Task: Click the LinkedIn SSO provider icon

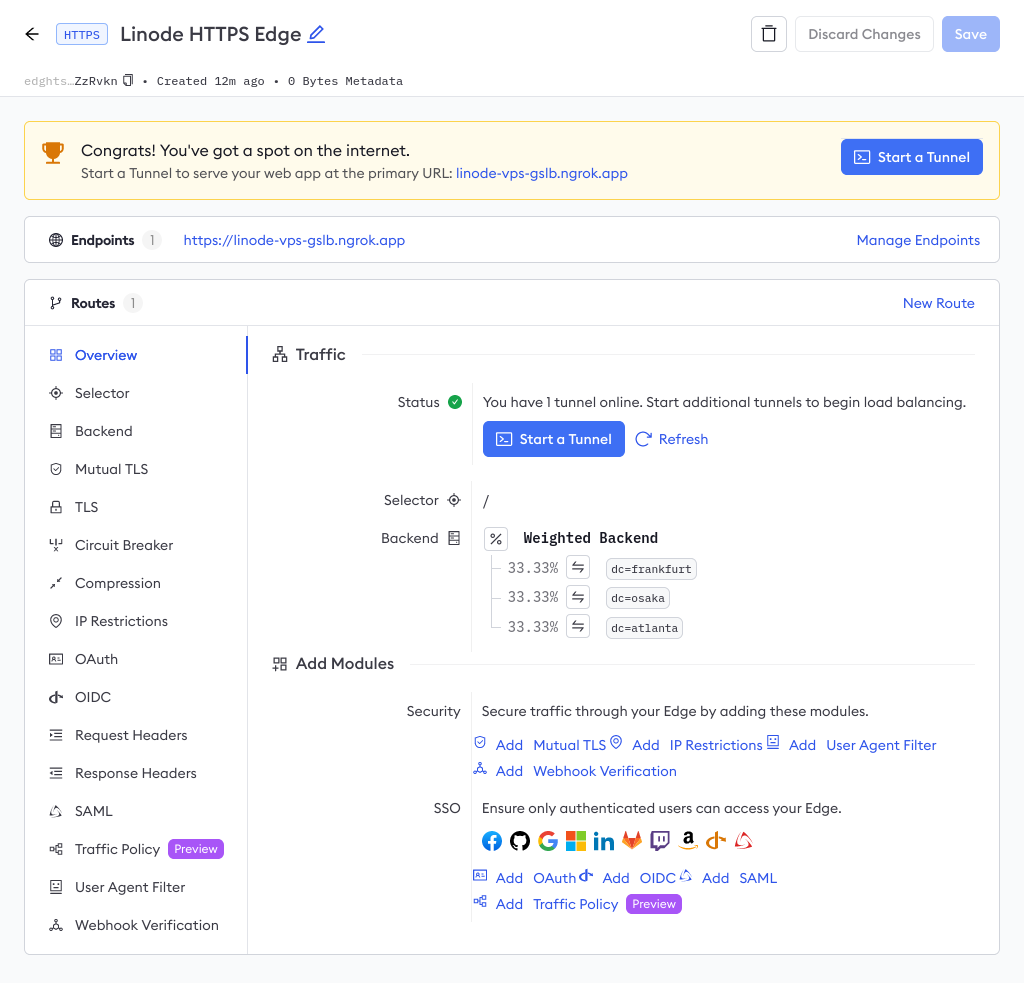Action: tap(603, 841)
